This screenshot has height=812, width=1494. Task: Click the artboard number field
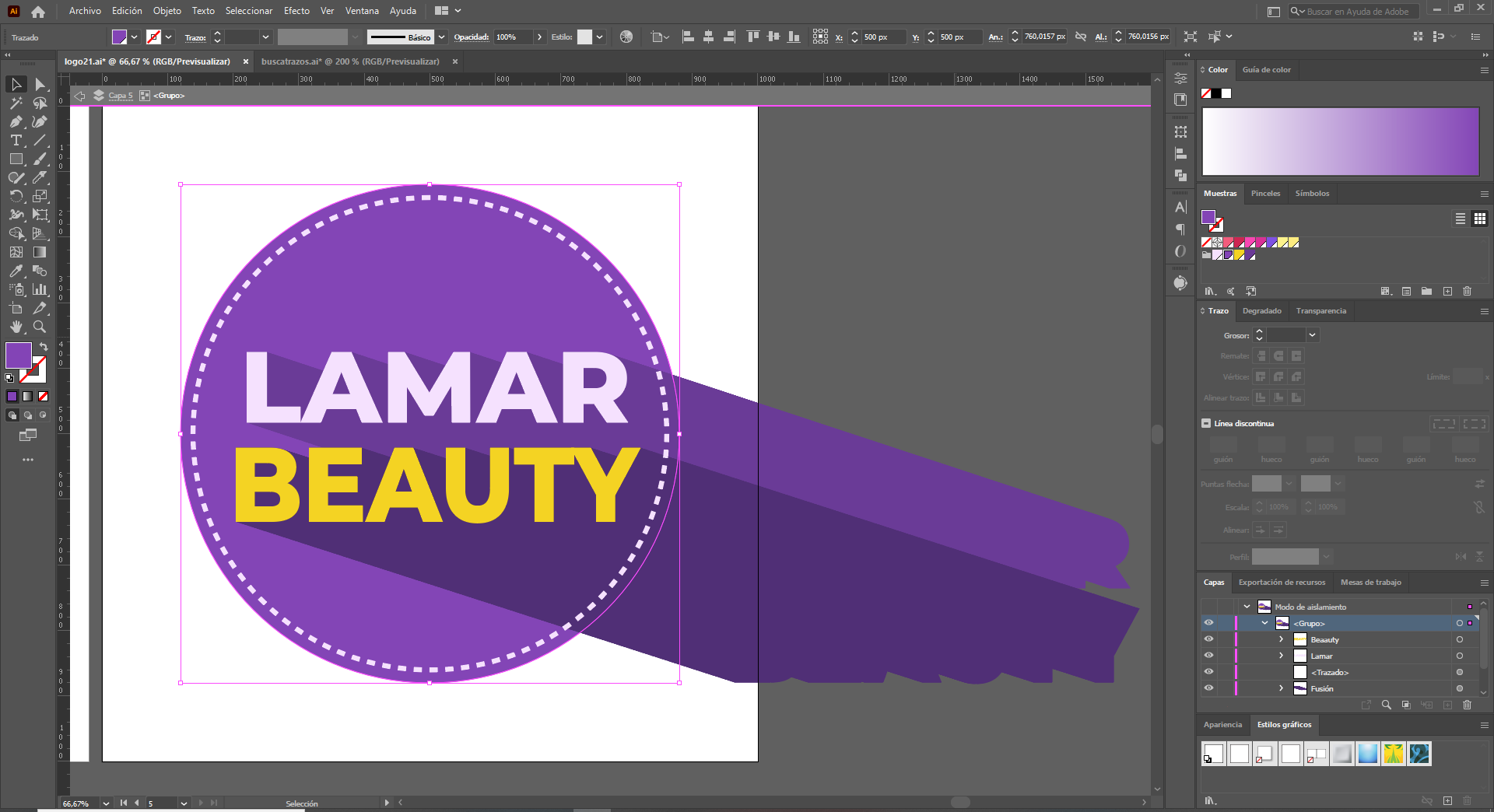click(162, 803)
